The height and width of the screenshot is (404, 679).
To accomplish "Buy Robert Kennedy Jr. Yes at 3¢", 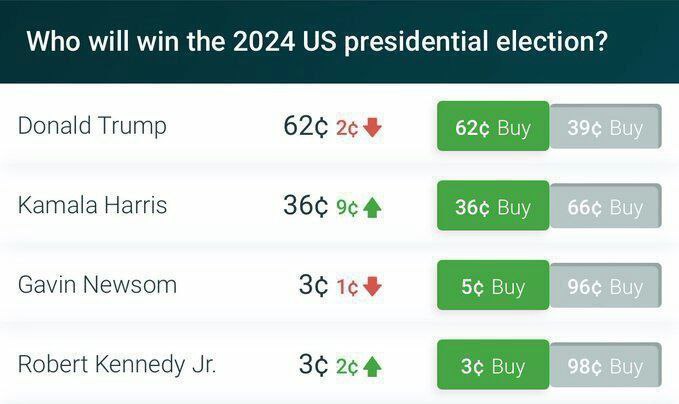I will pos(493,365).
